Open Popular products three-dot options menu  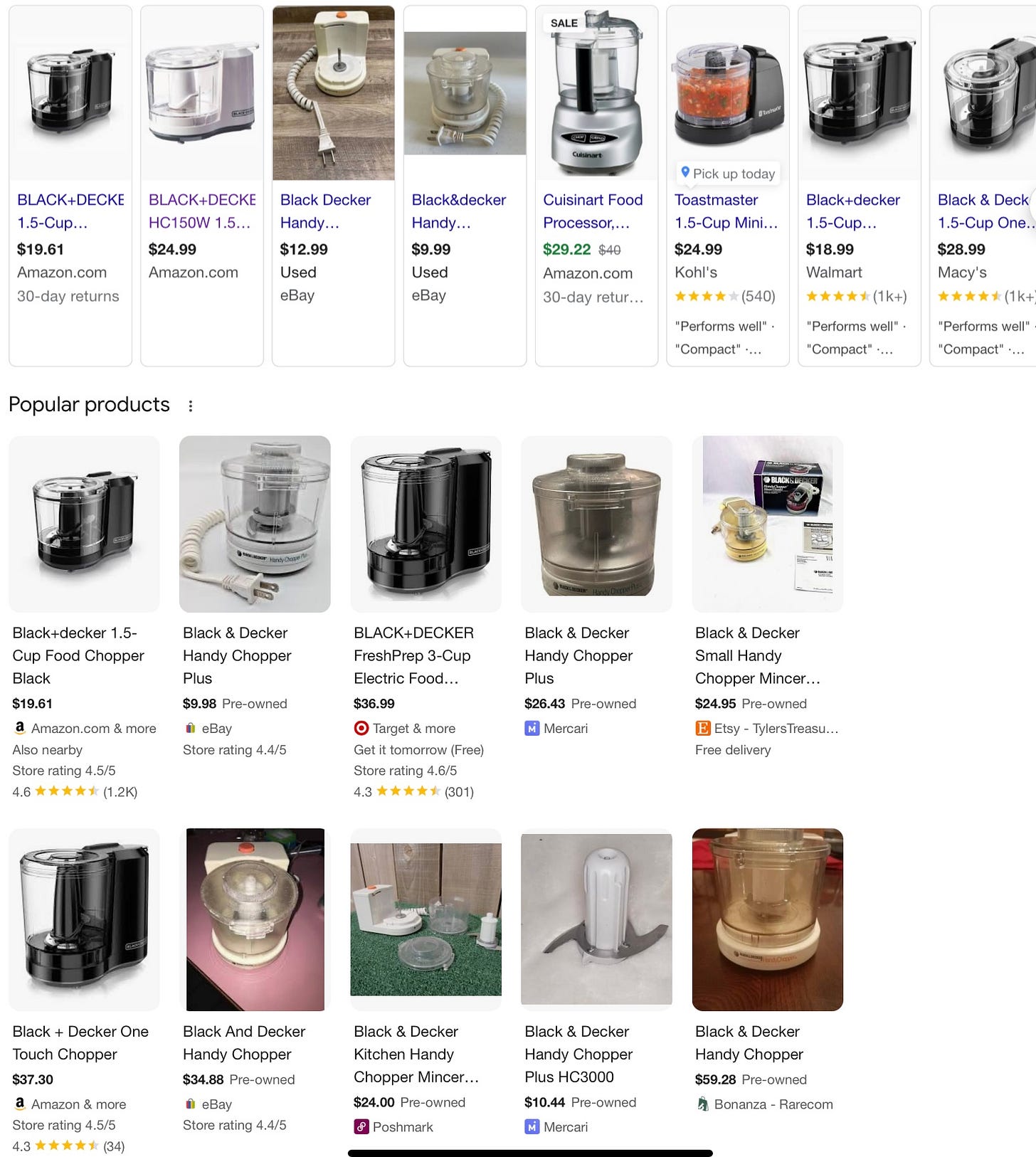click(x=190, y=406)
